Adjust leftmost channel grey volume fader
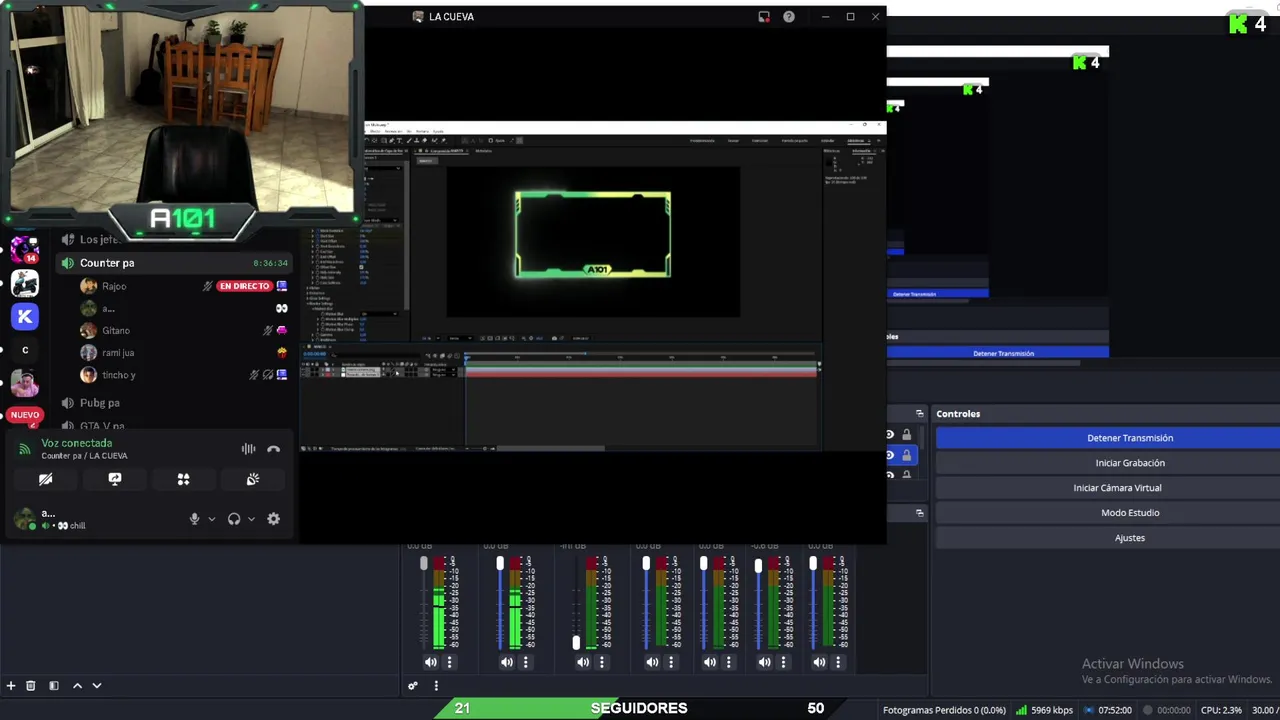 (424, 564)
